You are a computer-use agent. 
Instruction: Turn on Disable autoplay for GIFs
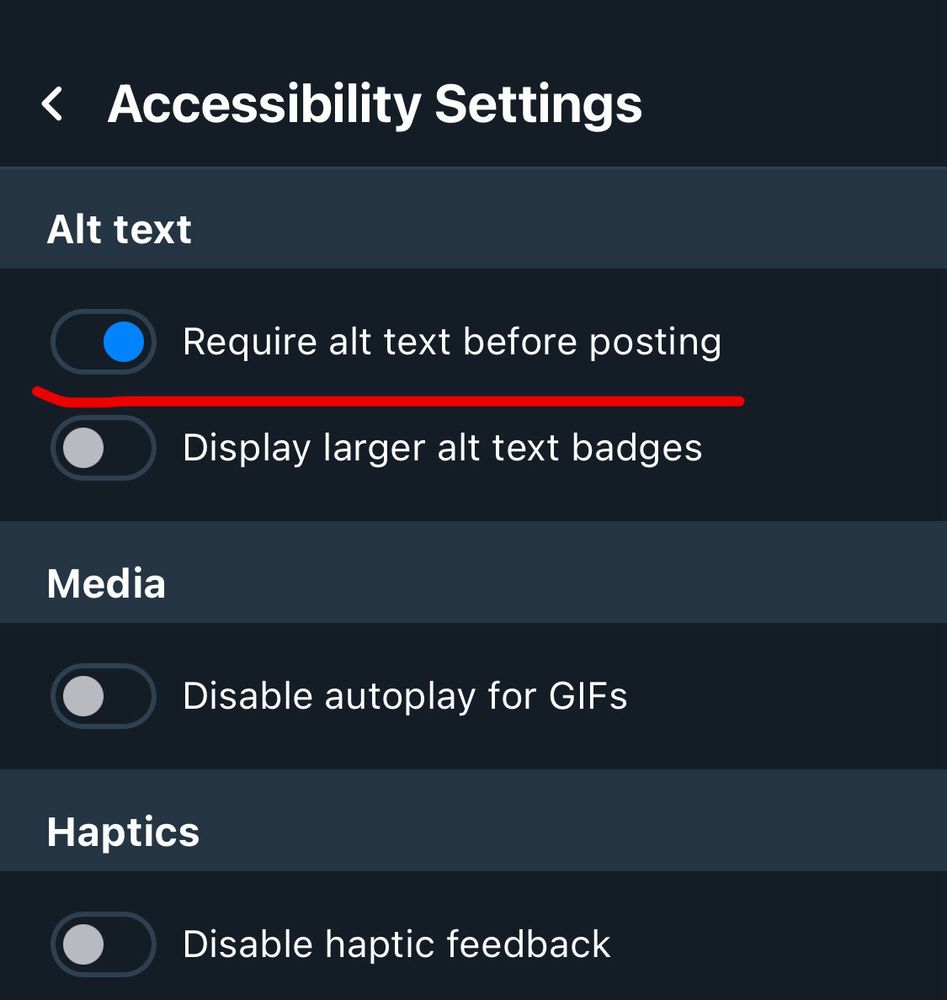[102, 695]
